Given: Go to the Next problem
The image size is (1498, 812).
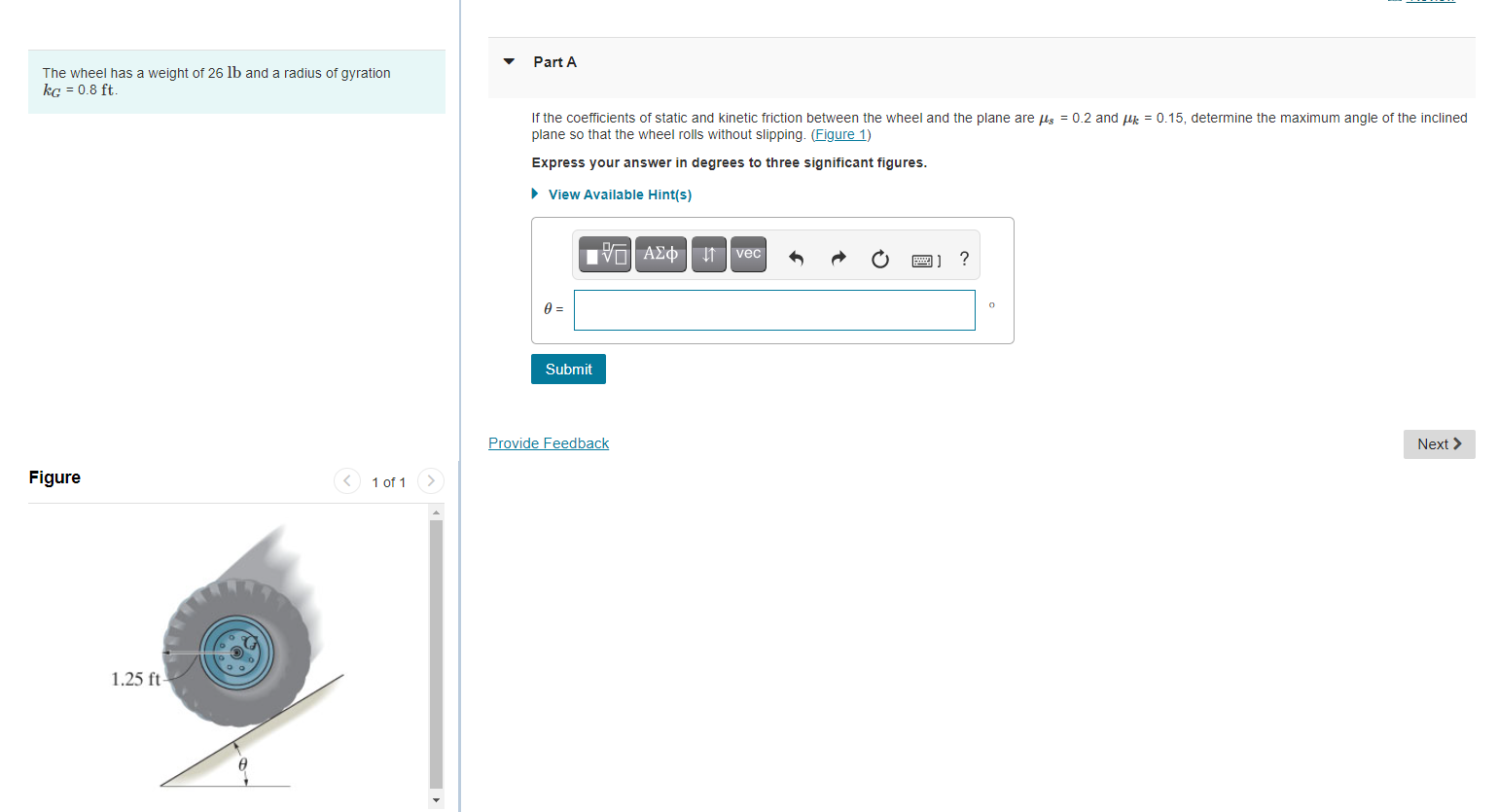Looking at the screenshot, I should click(1440, 444).
